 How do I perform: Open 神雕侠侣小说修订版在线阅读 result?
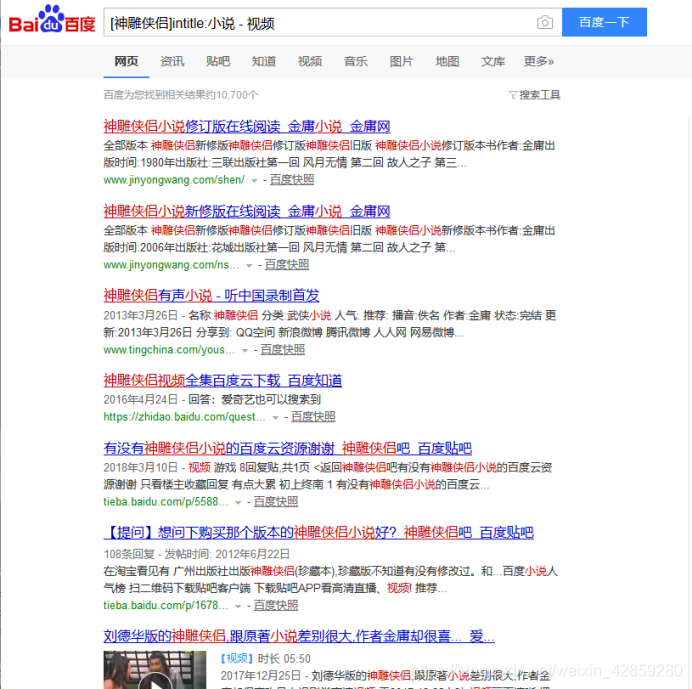point(247,127)
